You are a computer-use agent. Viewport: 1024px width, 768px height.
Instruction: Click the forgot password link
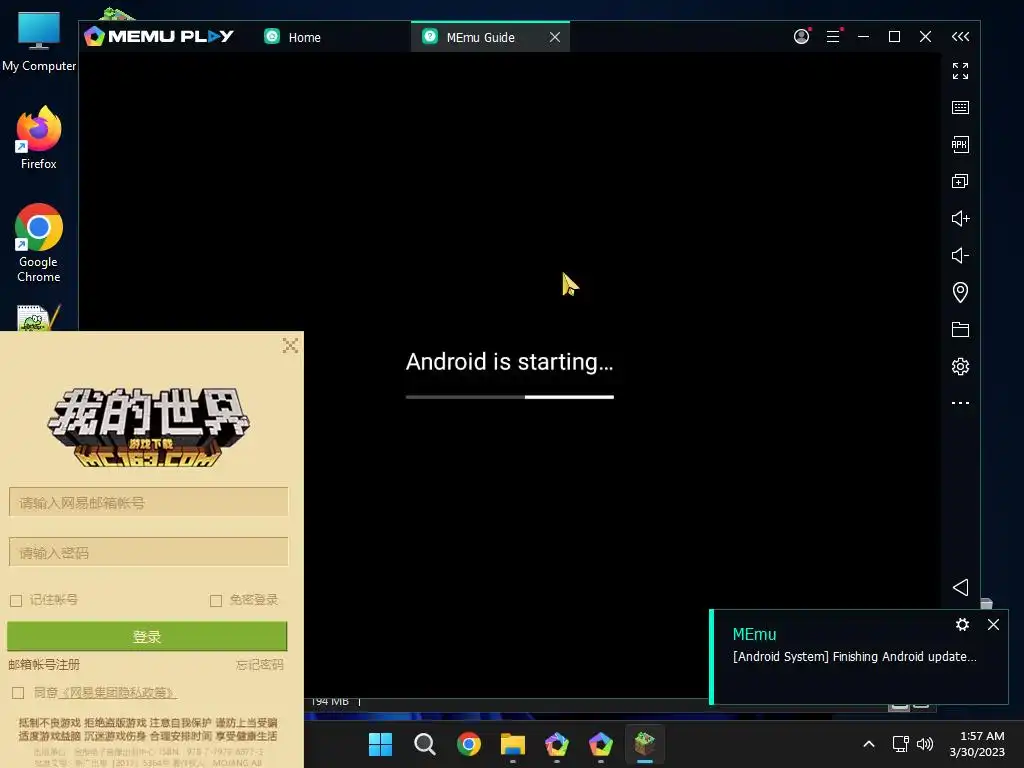click(259, 664)
